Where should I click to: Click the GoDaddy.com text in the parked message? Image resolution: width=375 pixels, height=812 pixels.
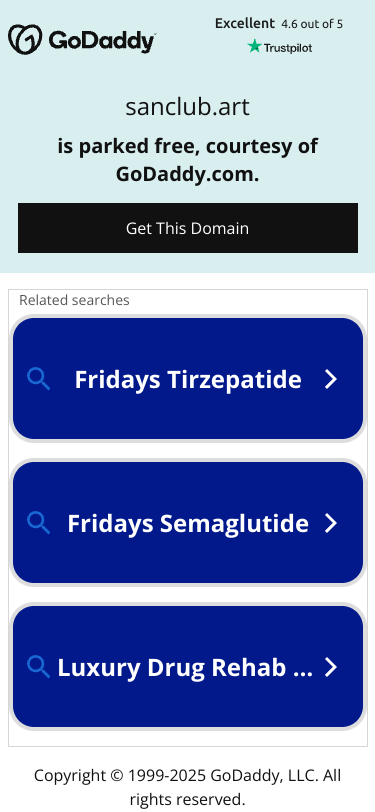(x=187, y=175)
